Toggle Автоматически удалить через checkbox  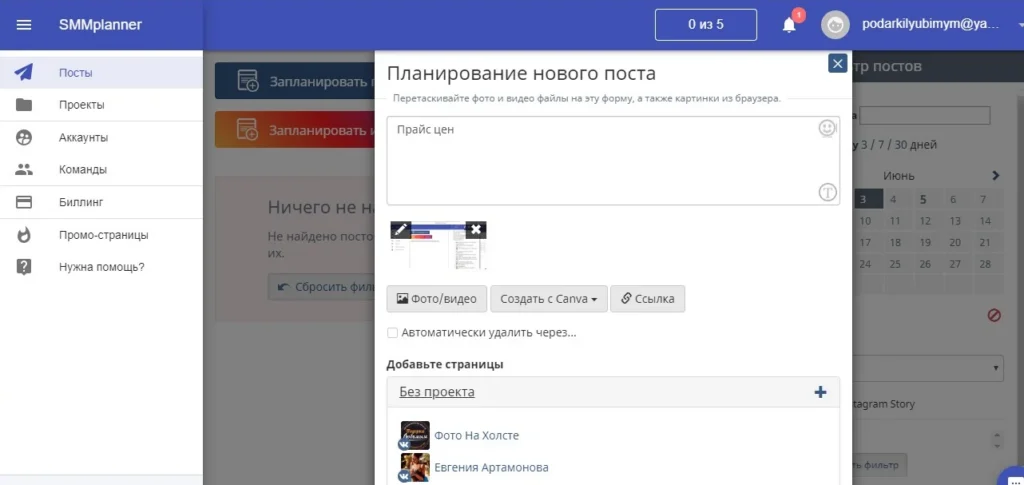click(x=392, y=333)
